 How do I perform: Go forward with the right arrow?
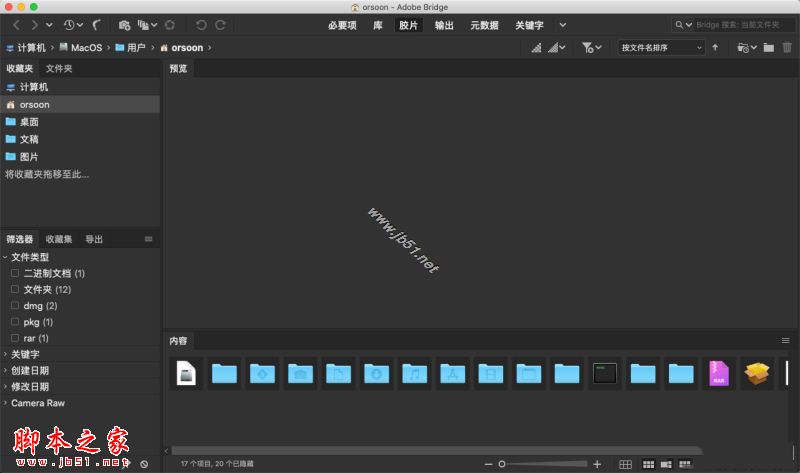tap(34, 25)
